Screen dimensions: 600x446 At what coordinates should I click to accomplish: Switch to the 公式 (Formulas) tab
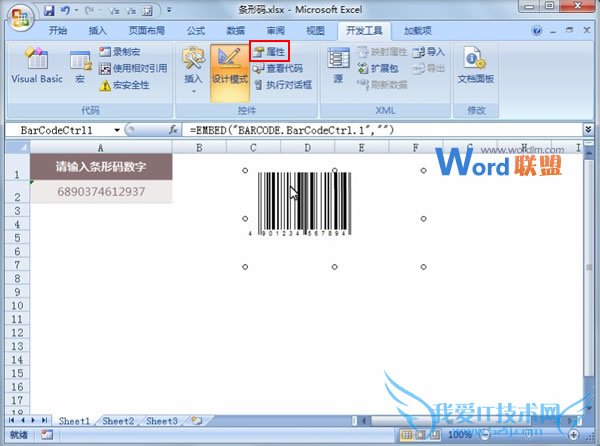tap(196, 30)
